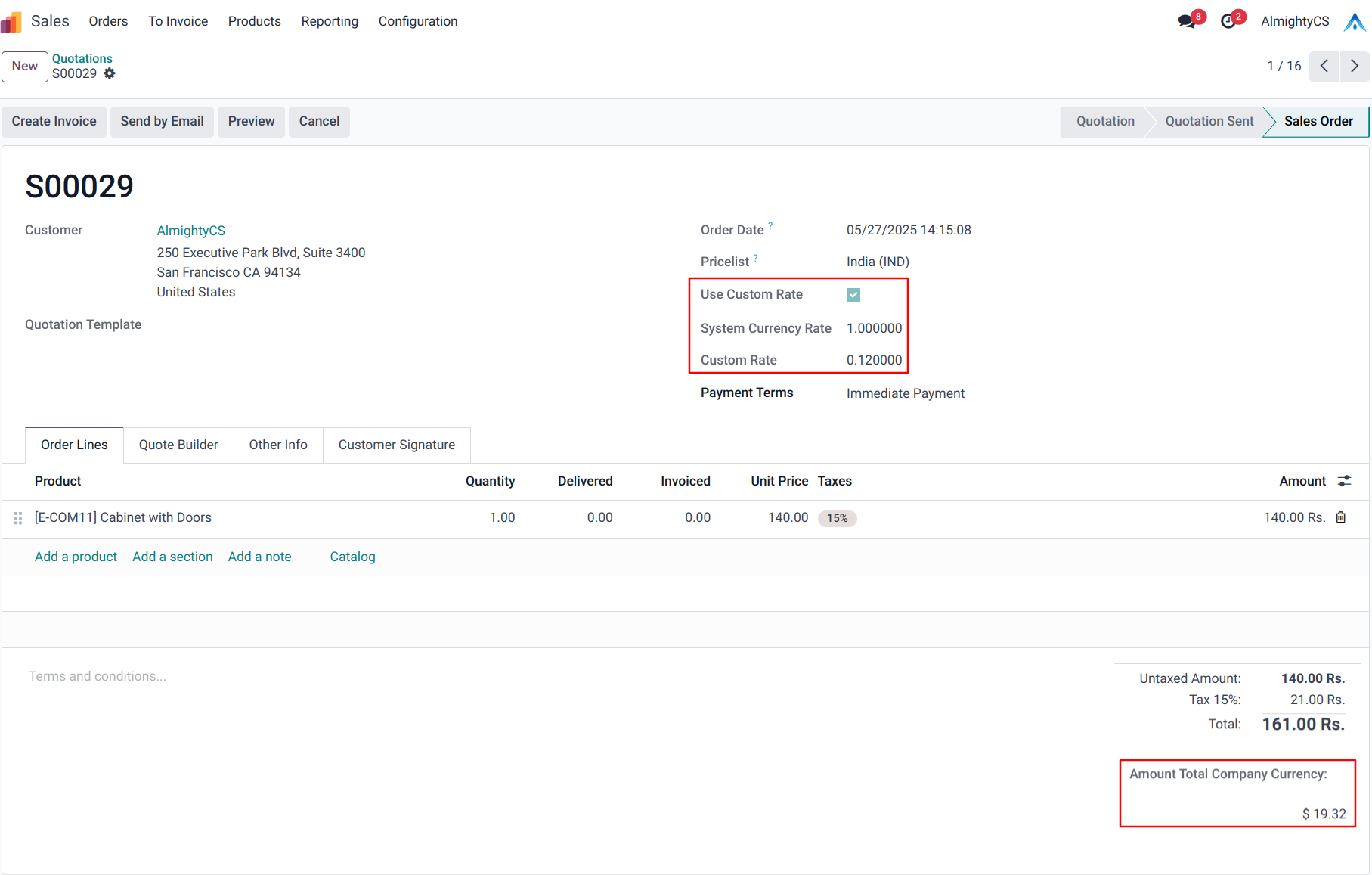Go to next record with right arrow
The width and height of the screenshot is (1372, 875).
1355,66
